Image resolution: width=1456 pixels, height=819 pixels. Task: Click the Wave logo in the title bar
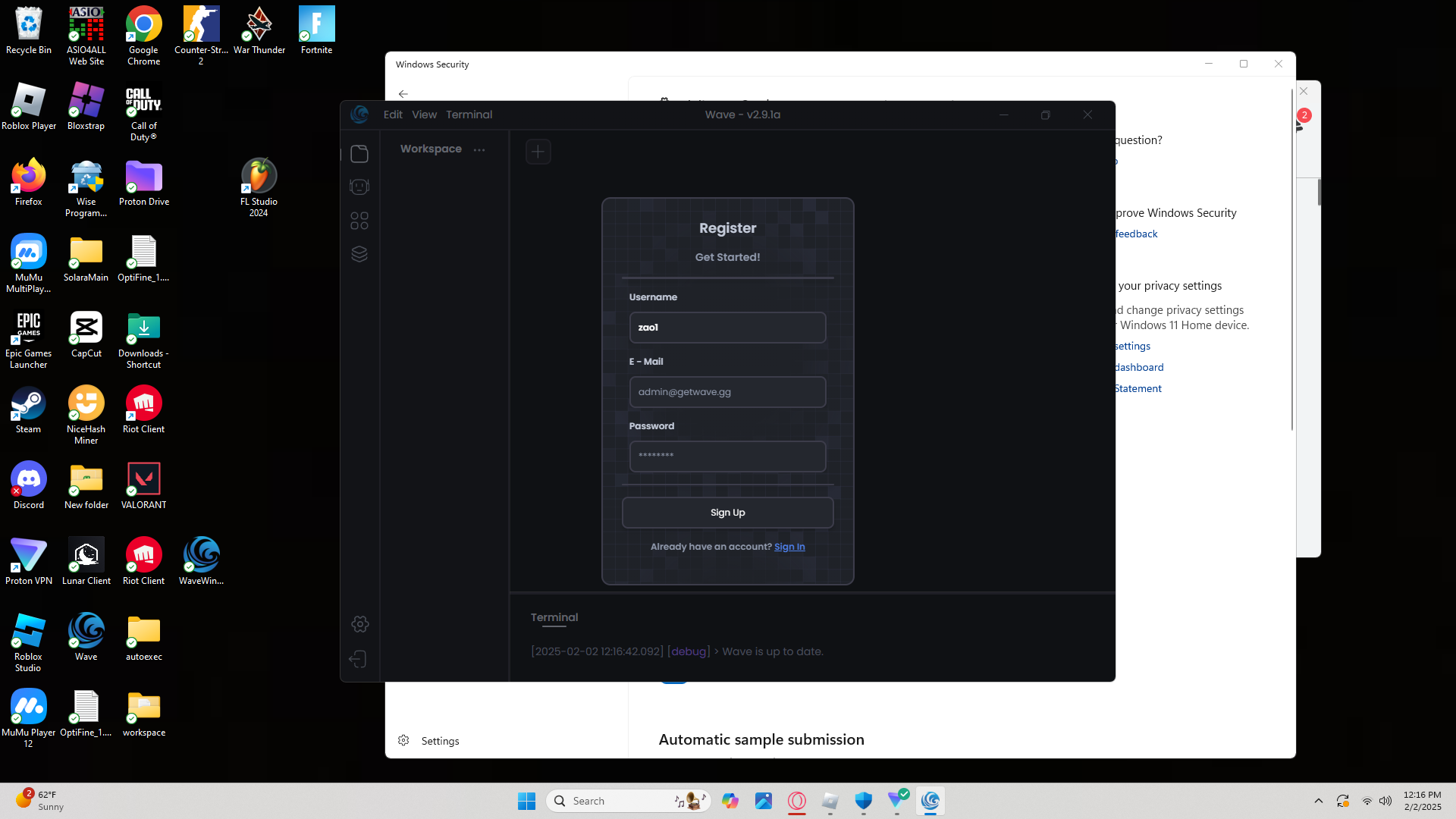[359, 115]
